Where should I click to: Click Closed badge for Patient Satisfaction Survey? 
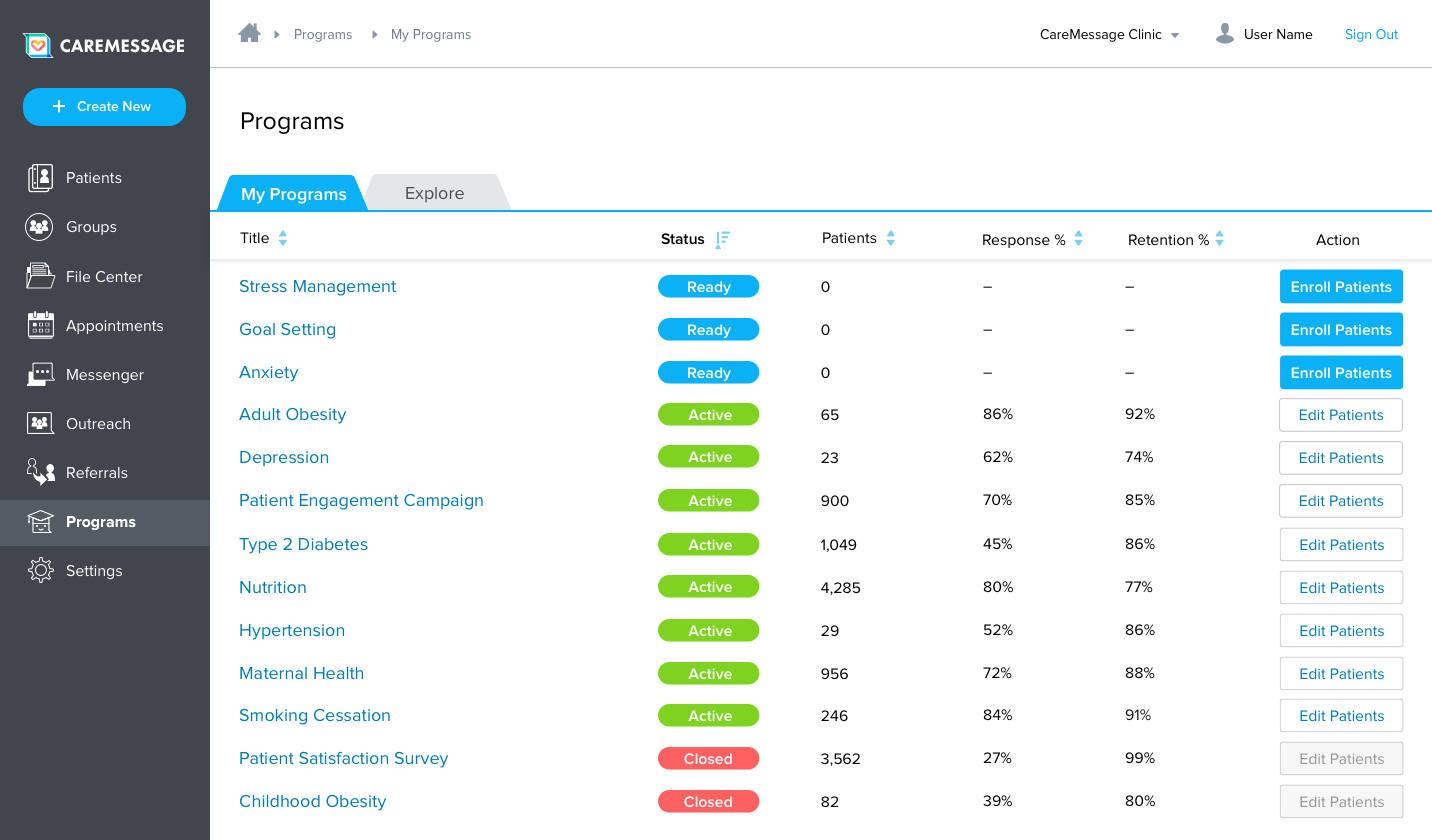tap(708, 759)
